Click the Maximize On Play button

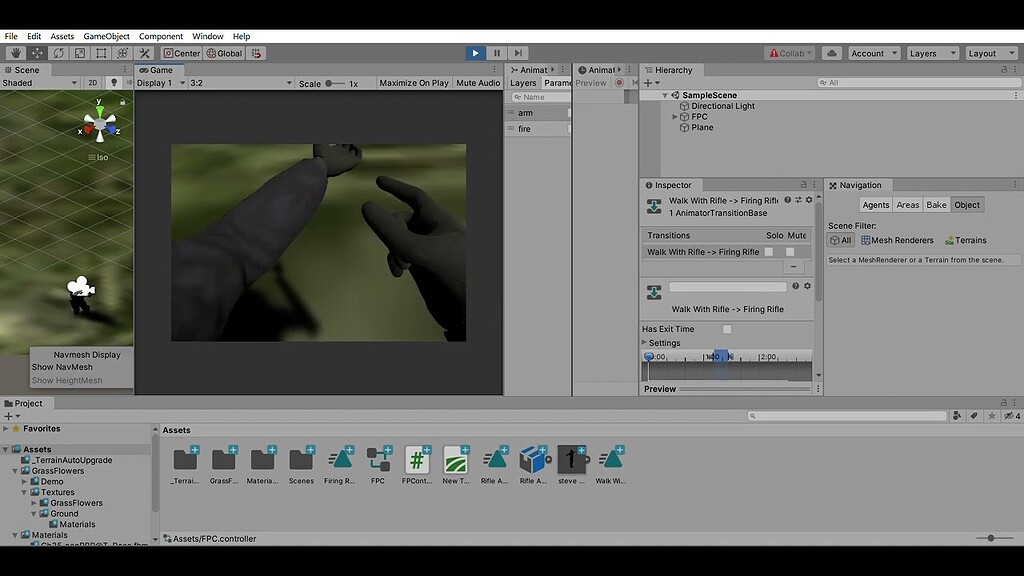[x=414, y=83]
